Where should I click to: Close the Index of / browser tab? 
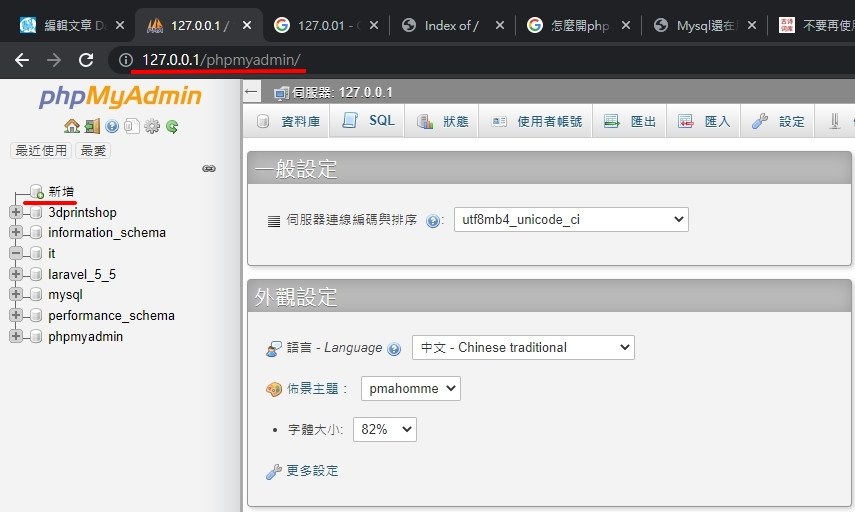[499, 25]
